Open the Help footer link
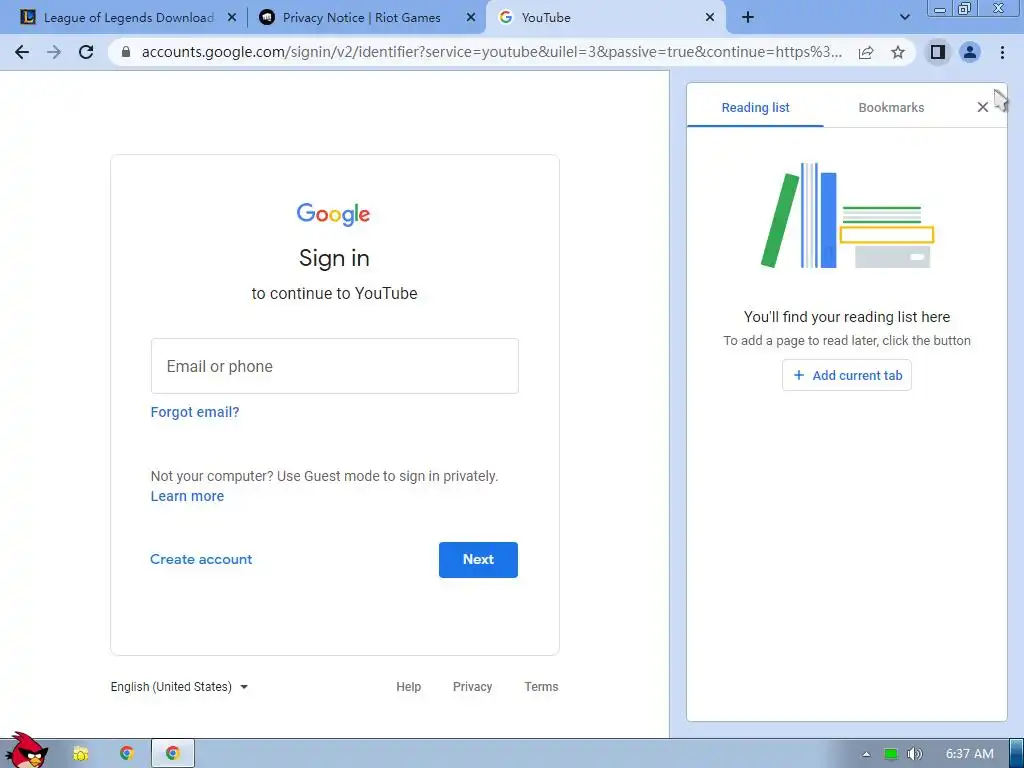The image size is (1024, 768). tap(409, 687)
